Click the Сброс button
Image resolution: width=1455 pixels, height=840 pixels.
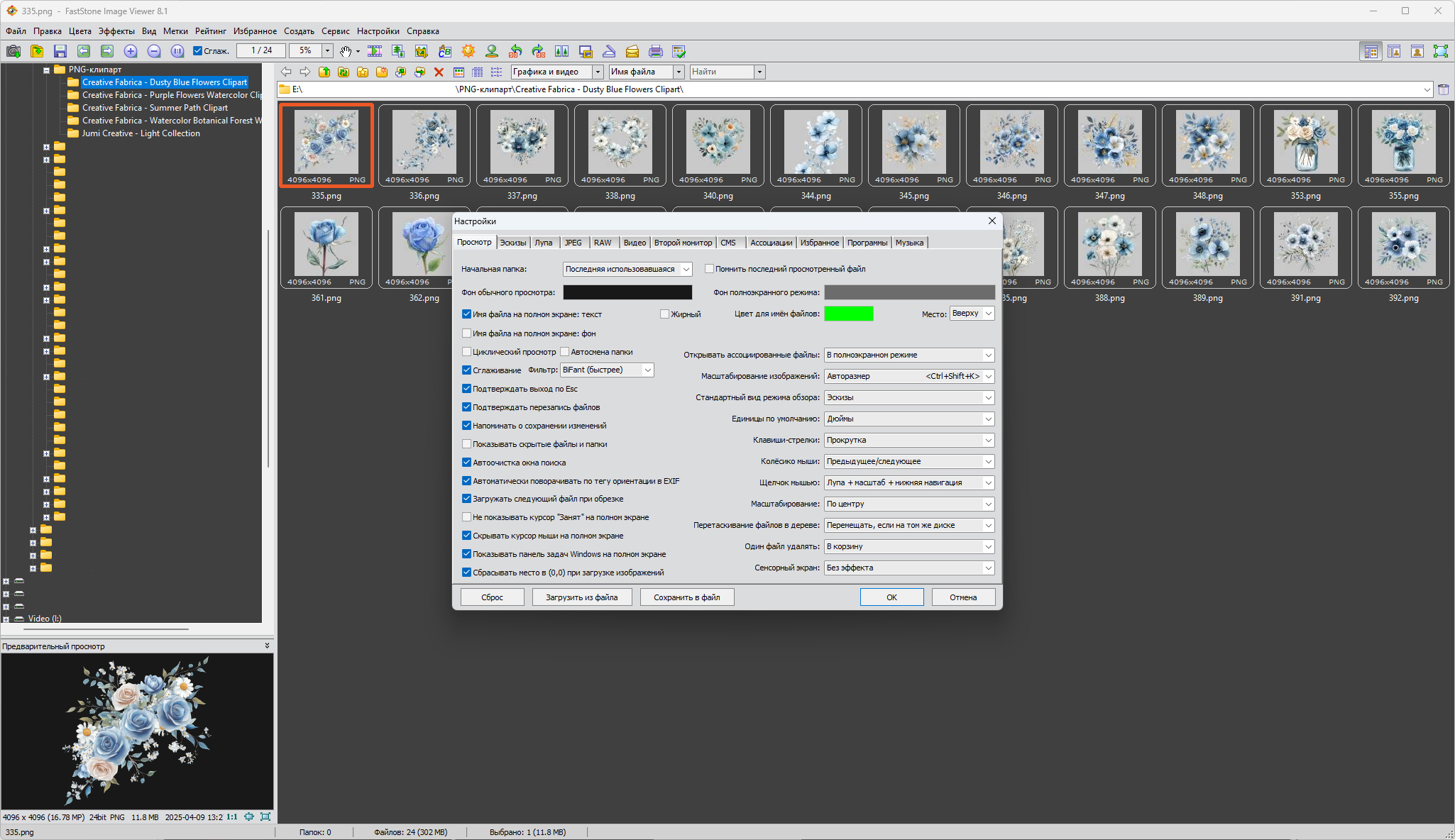[x=492, y=597]
